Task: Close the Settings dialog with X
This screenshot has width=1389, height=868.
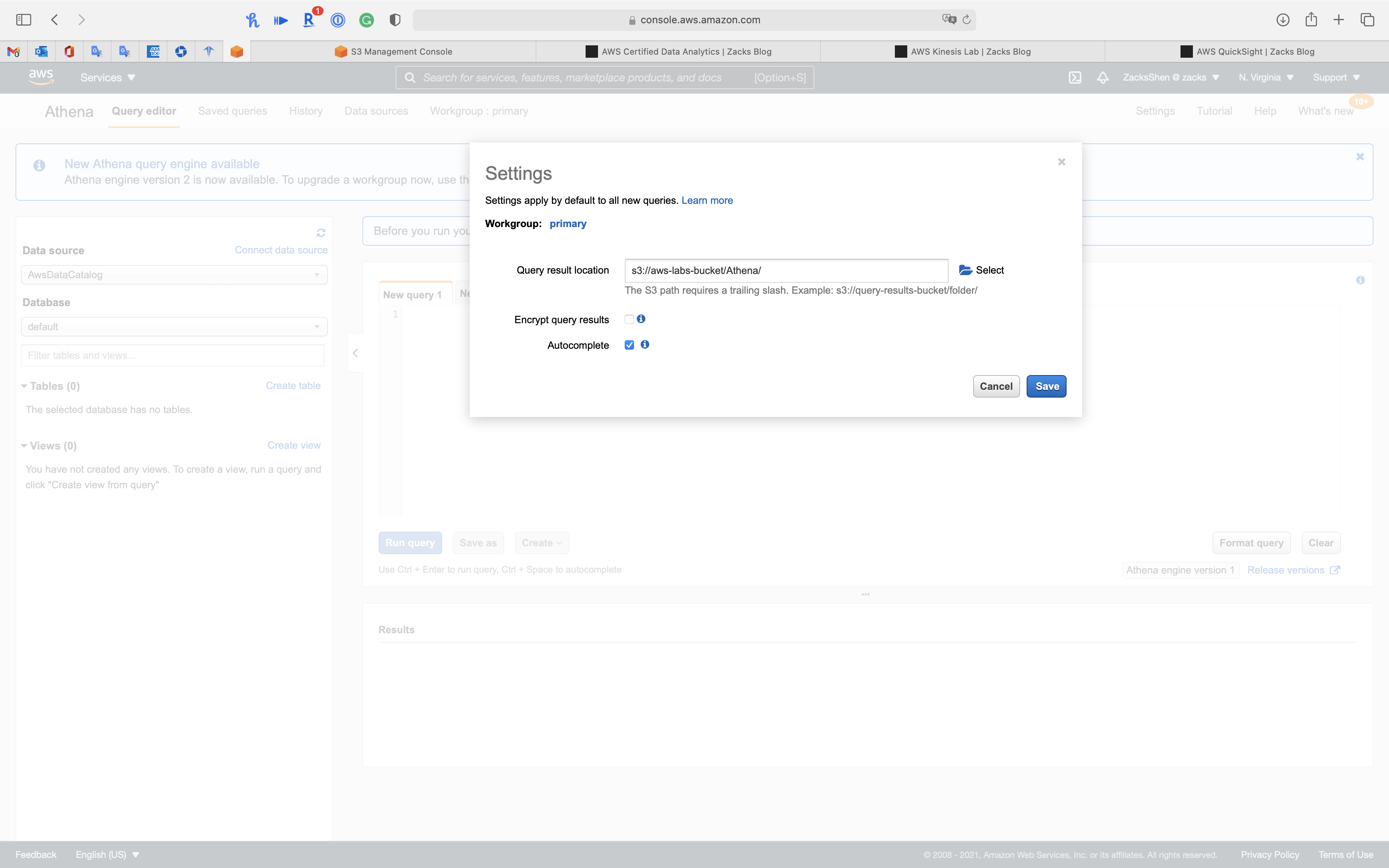Action: click(x=1061, y=162)
